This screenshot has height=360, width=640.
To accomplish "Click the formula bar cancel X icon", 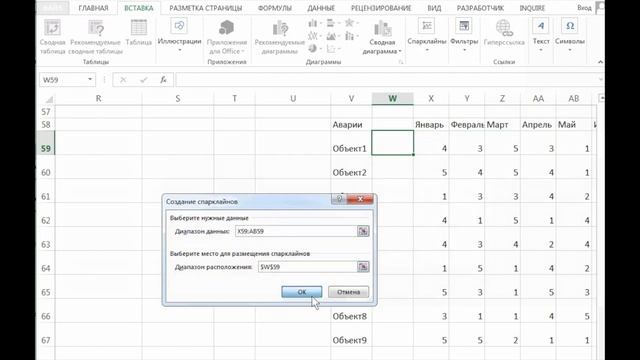I will 123,80.
